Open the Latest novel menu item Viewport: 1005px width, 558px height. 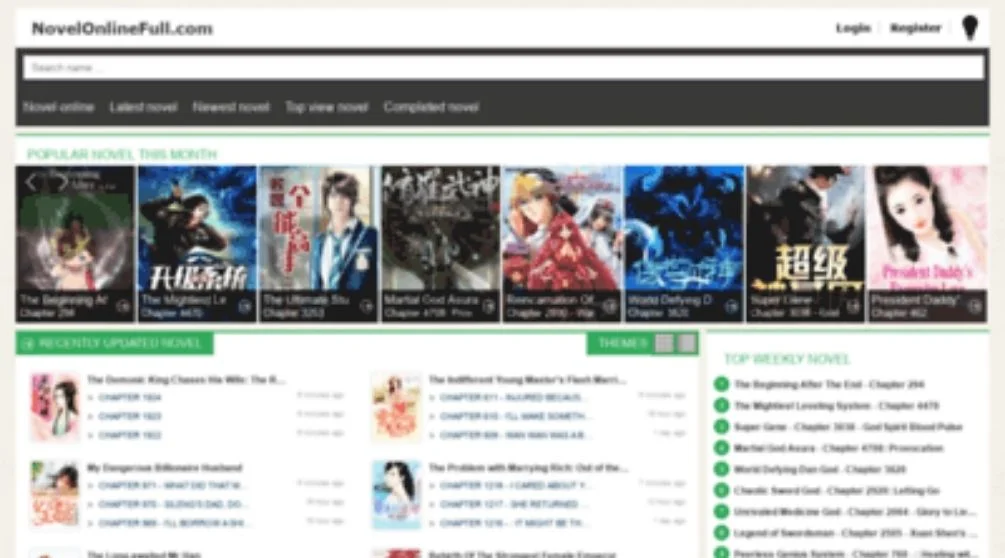coord(144,107)
